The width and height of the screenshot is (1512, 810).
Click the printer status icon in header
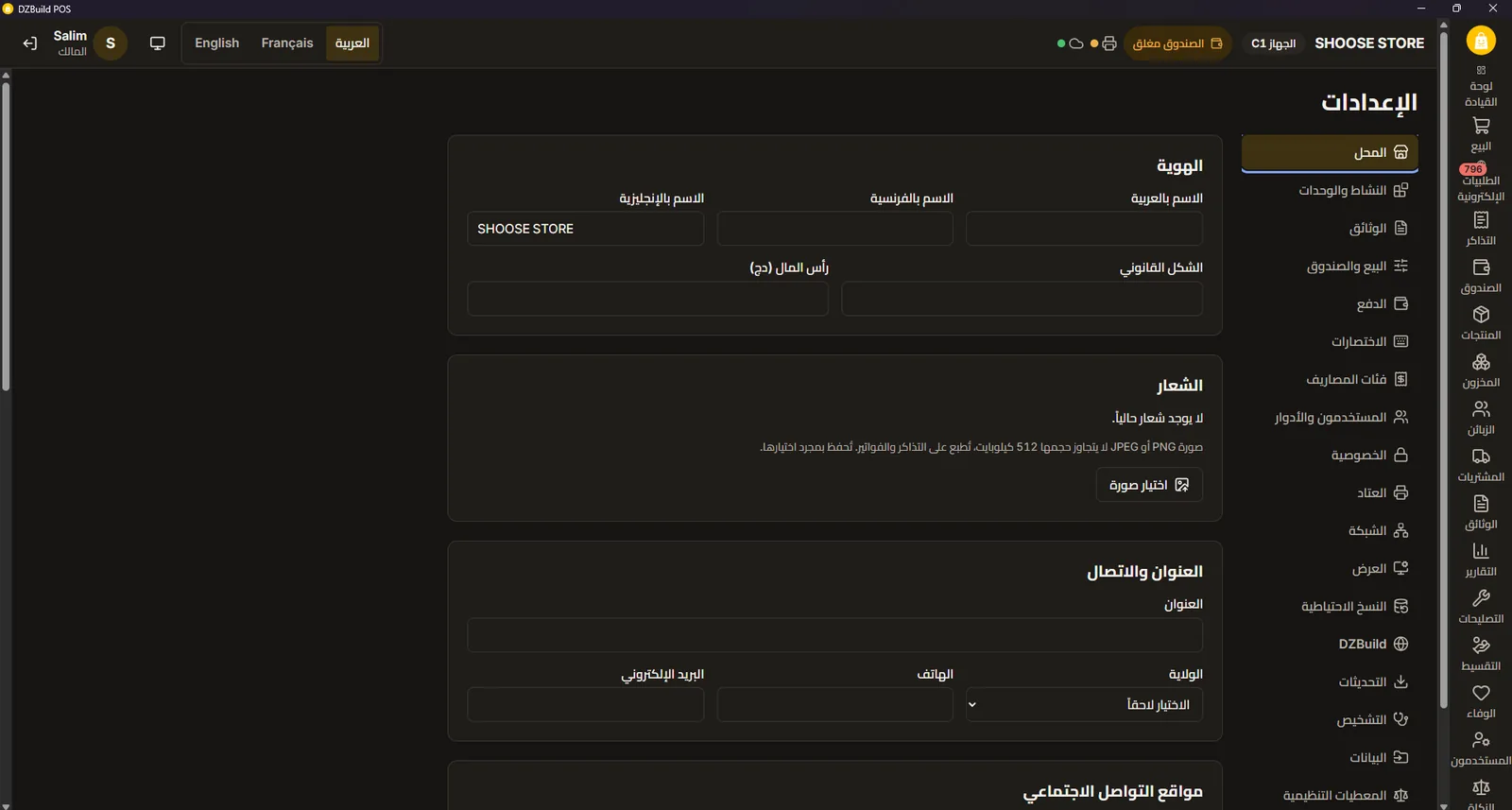[x=1109, y=43]
